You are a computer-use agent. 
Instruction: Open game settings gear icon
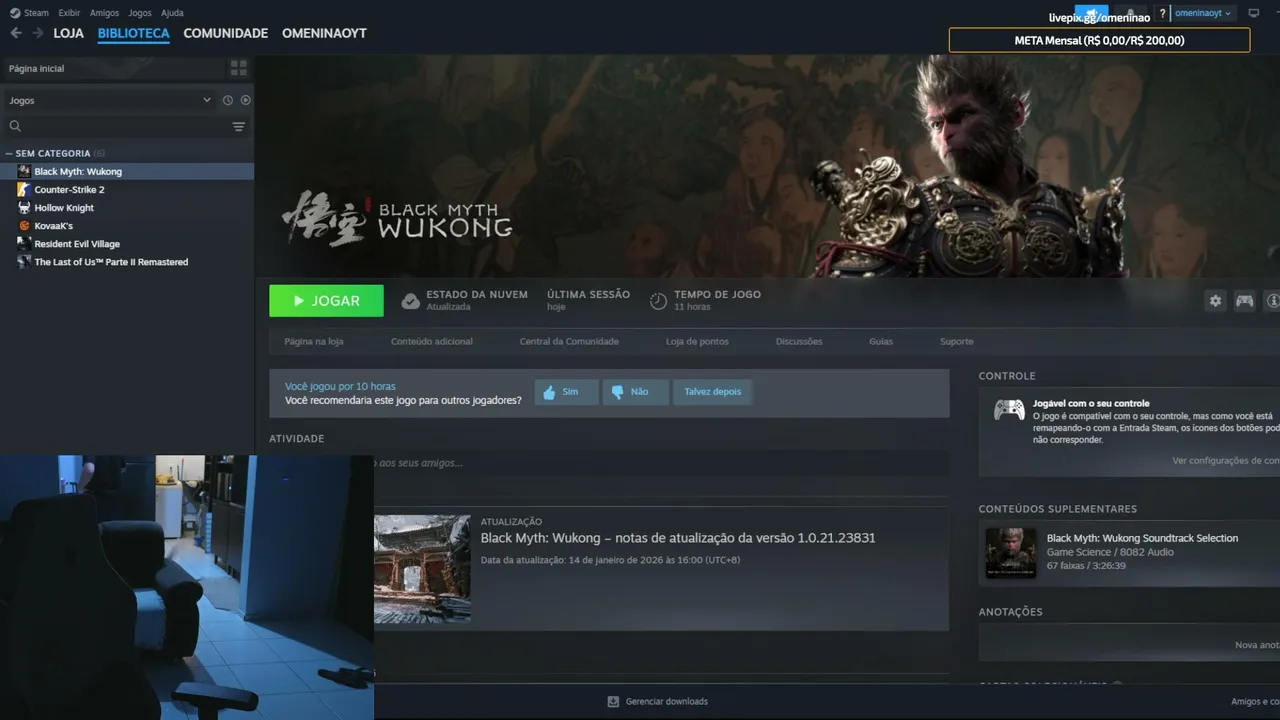coord(1215,301)
